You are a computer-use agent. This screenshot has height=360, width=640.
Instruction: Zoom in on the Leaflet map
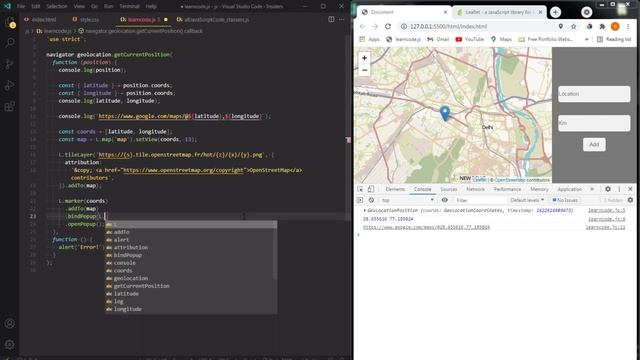(x=364, y=58)
